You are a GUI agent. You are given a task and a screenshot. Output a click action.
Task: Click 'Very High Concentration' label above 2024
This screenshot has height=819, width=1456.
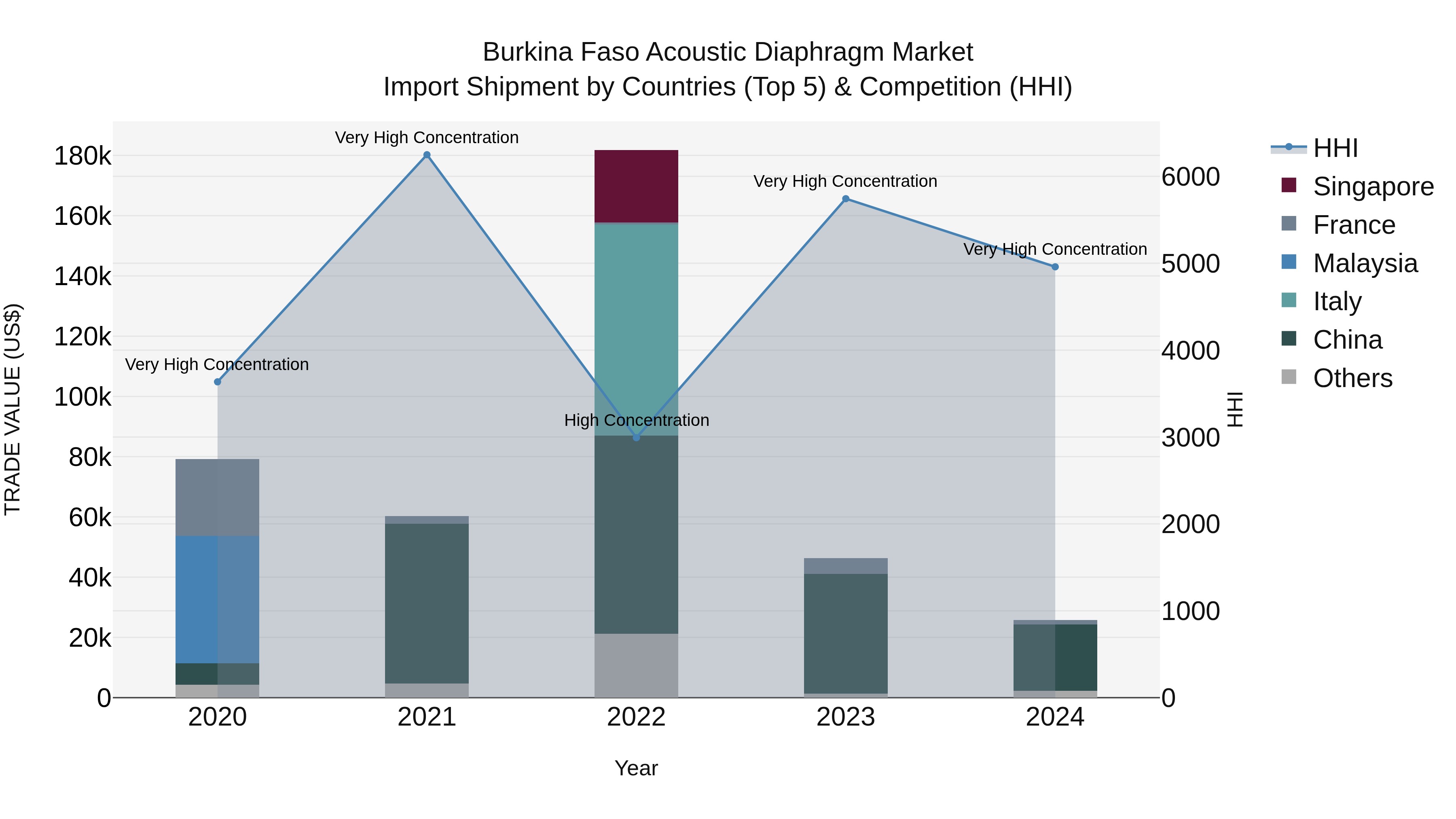coord(1055,249)
